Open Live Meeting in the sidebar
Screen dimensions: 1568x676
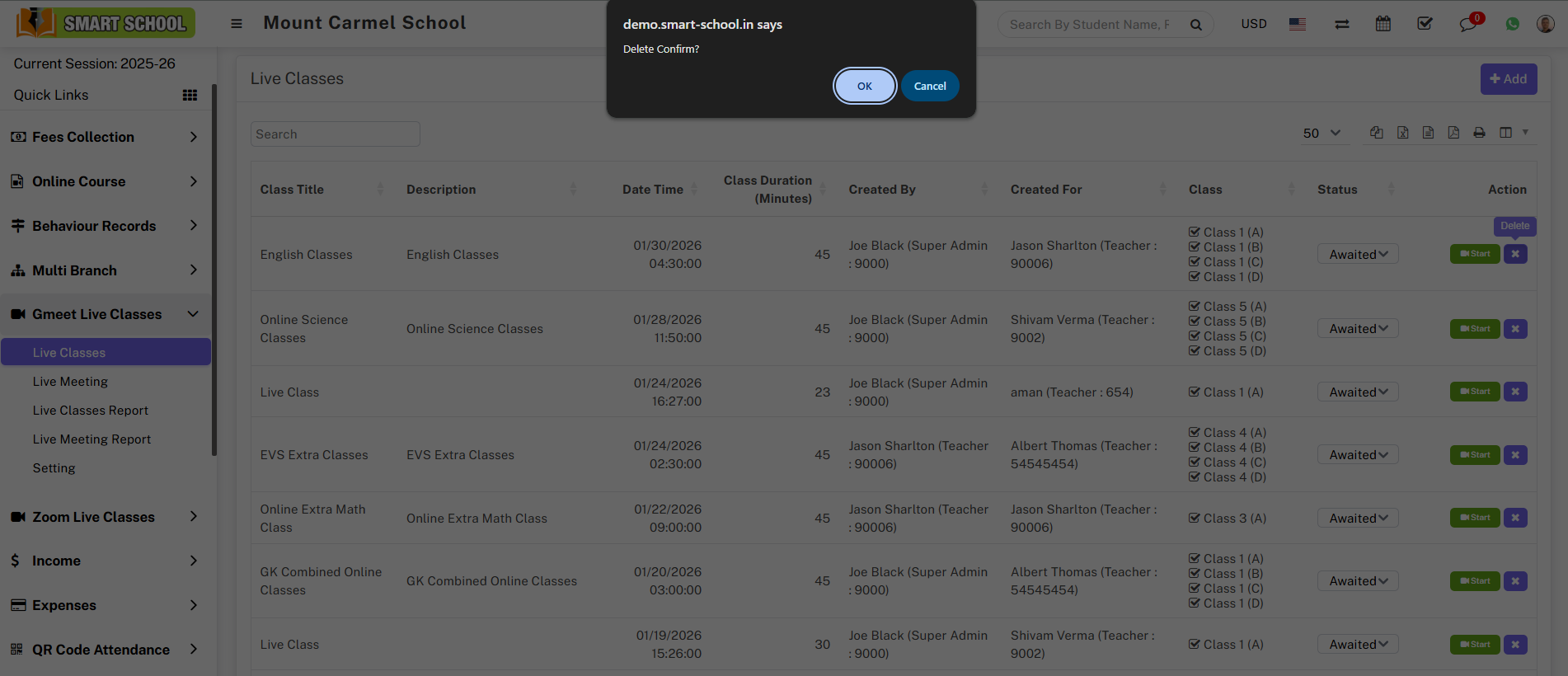(x=70, y=382)
